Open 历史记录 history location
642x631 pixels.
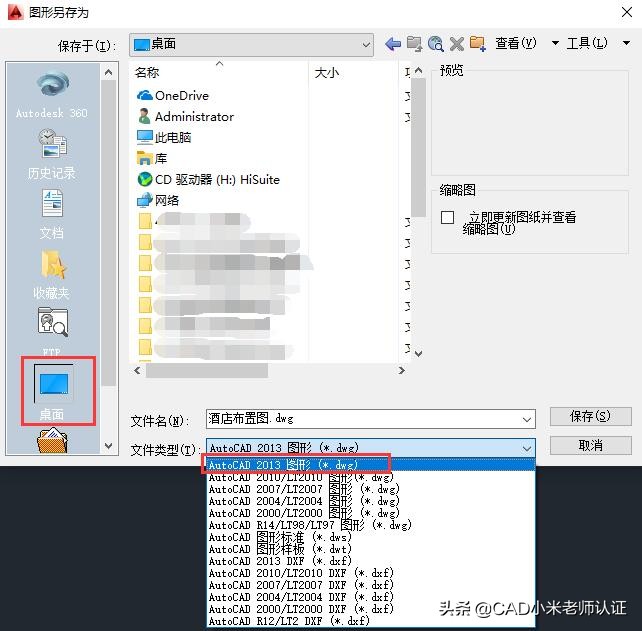[x=52, y=154]
